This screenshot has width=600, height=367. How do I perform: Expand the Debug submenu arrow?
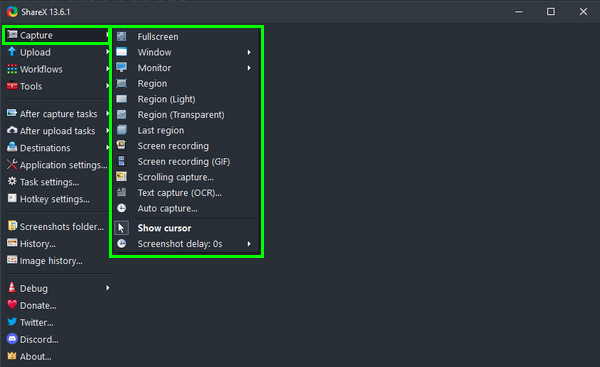(x=108, y=288)
